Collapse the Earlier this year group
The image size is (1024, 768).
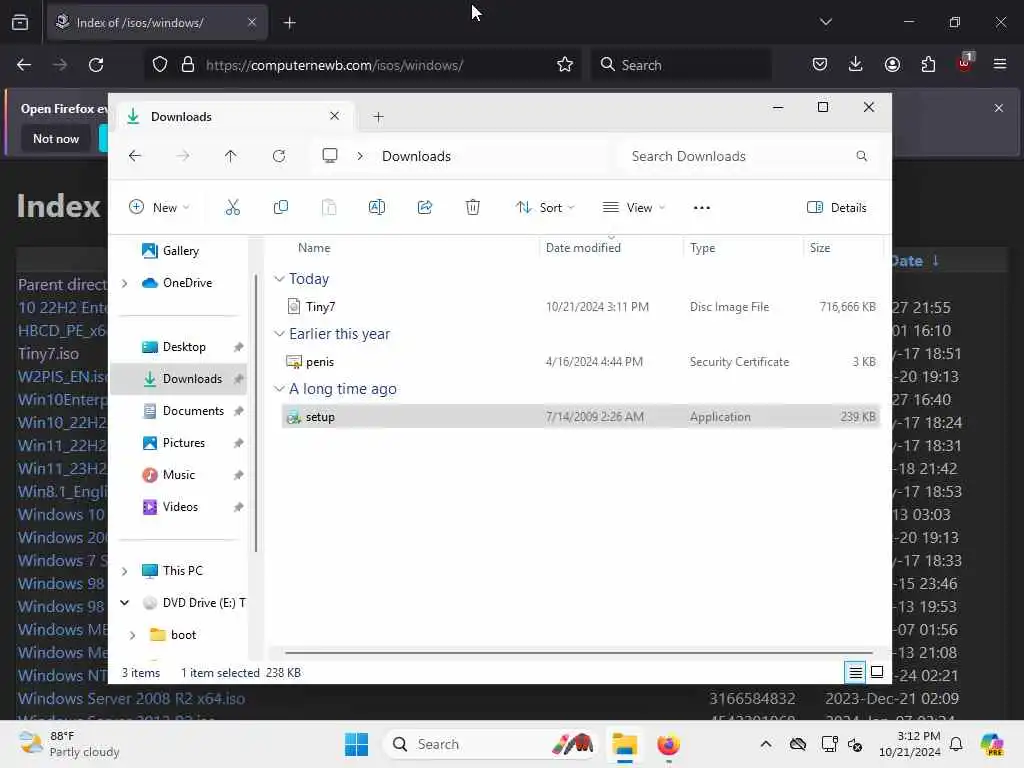[x=279, y=334]
